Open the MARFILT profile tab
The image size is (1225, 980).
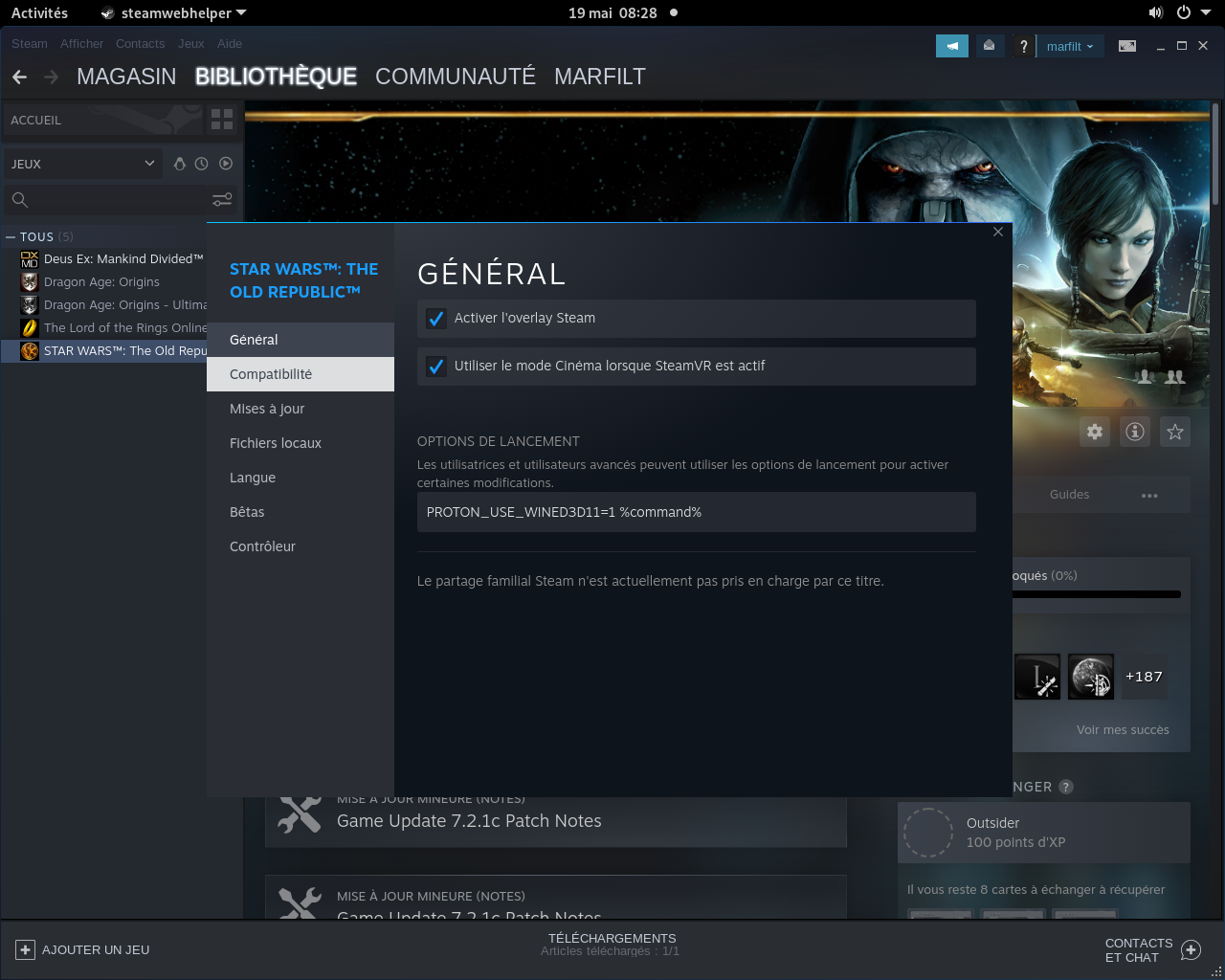(600, 77)
